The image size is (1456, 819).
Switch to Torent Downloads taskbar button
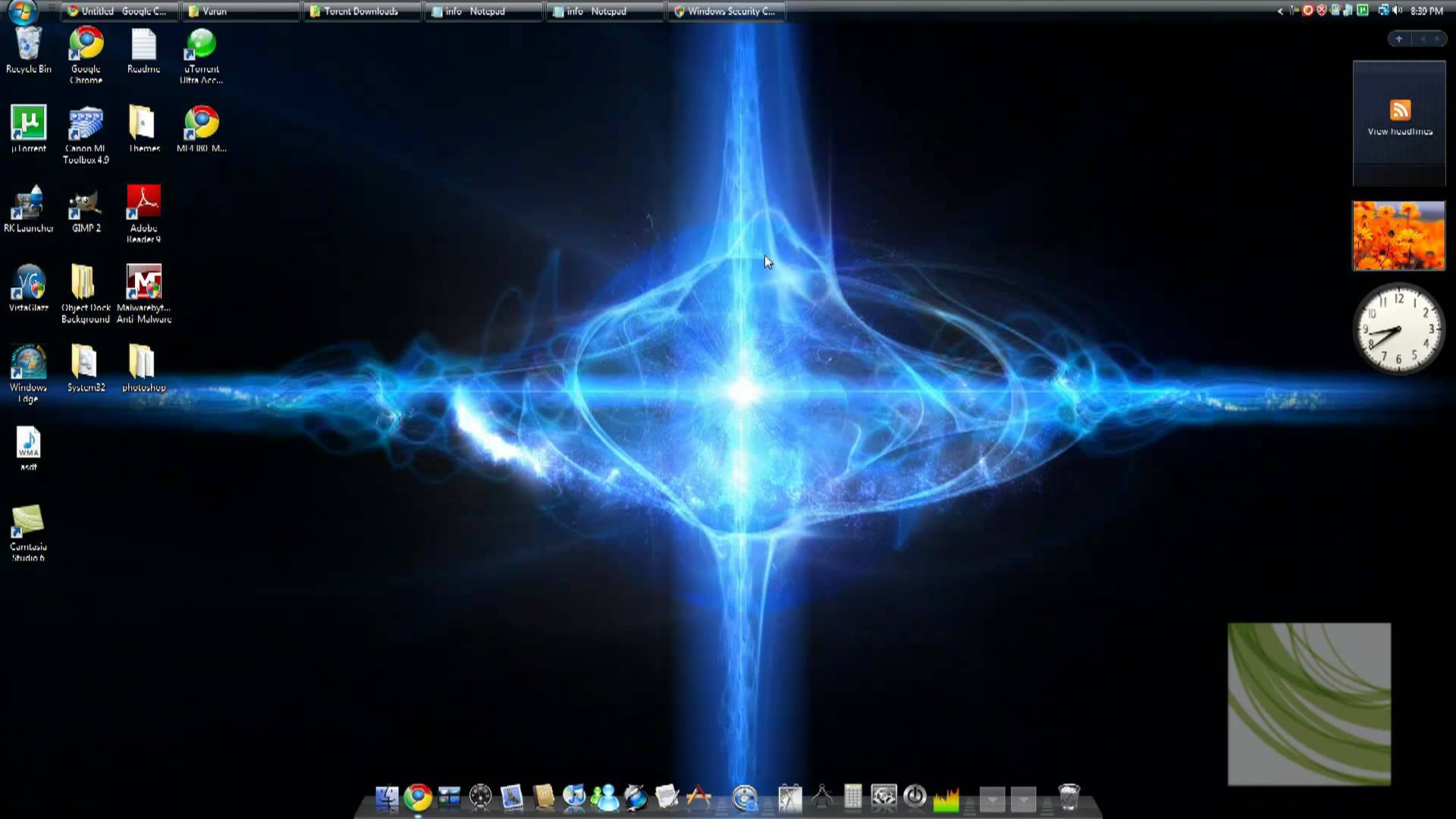pos(362,11)
